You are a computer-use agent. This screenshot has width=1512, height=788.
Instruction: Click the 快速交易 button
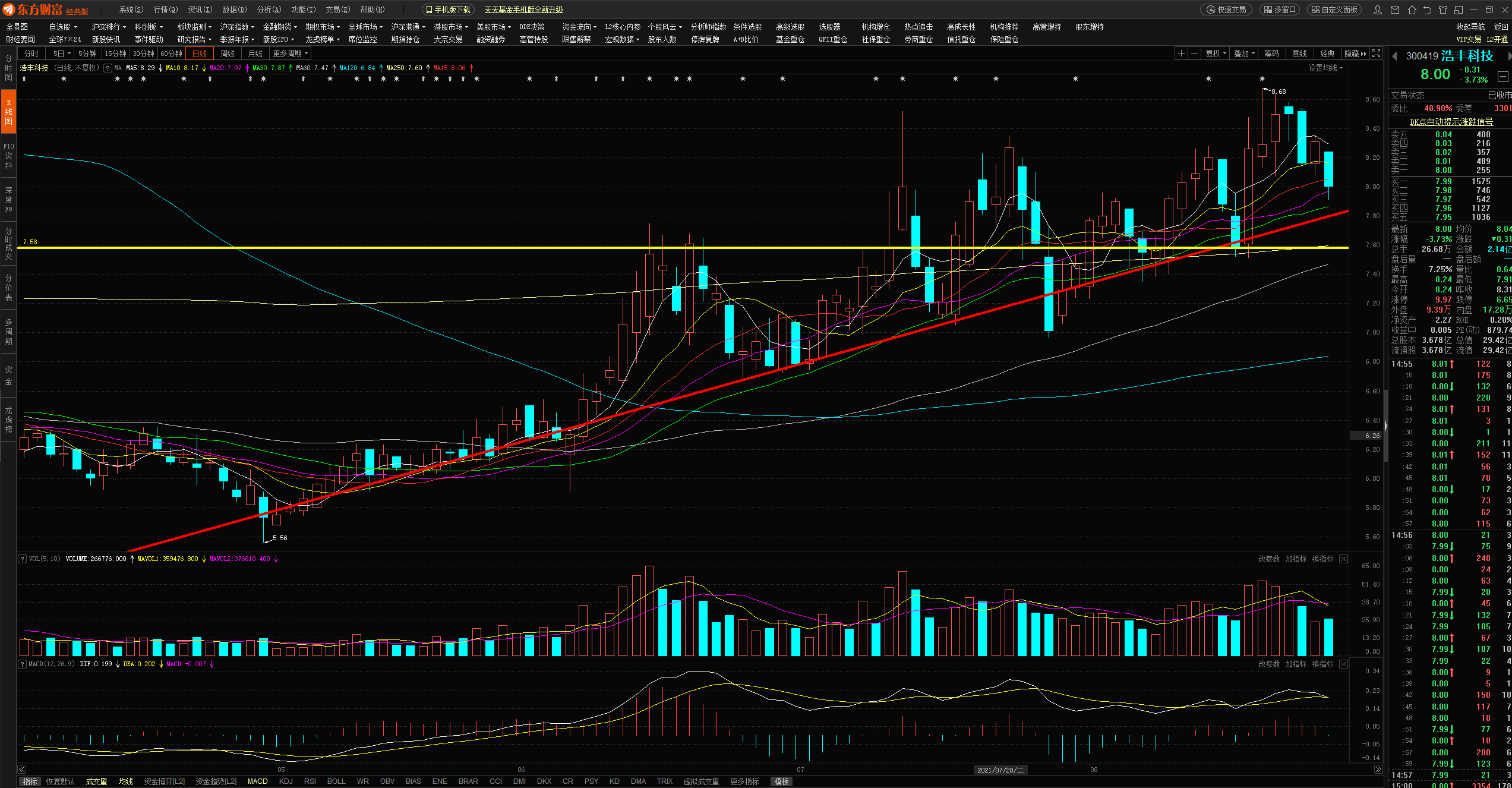click(1227, 10)
